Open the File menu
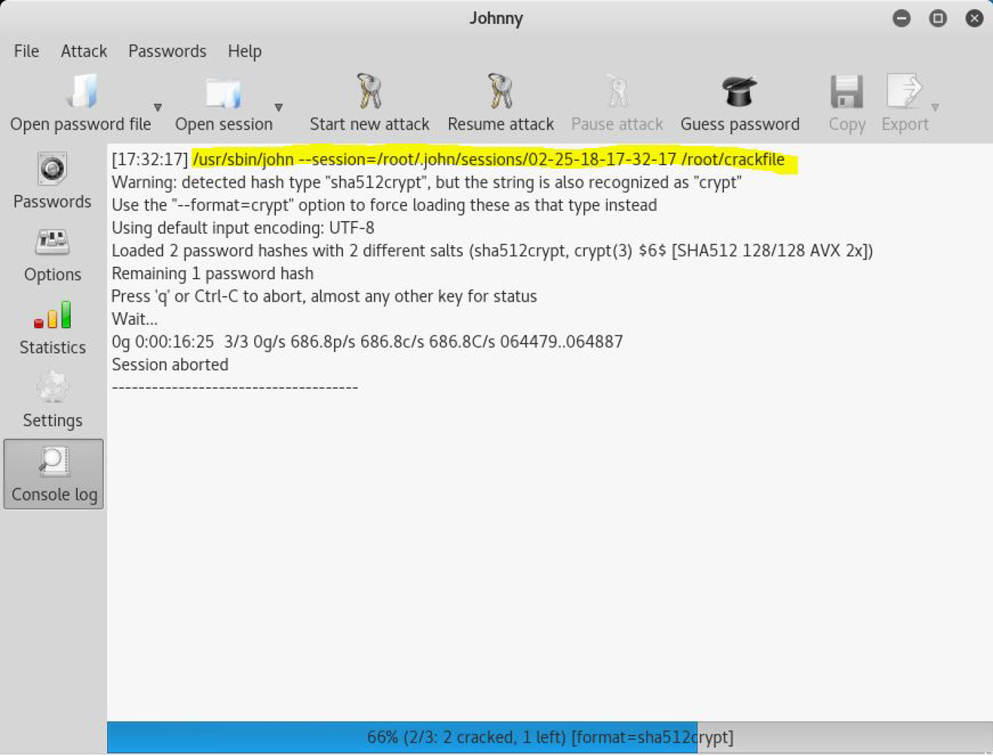 click(x=27, y=51)
